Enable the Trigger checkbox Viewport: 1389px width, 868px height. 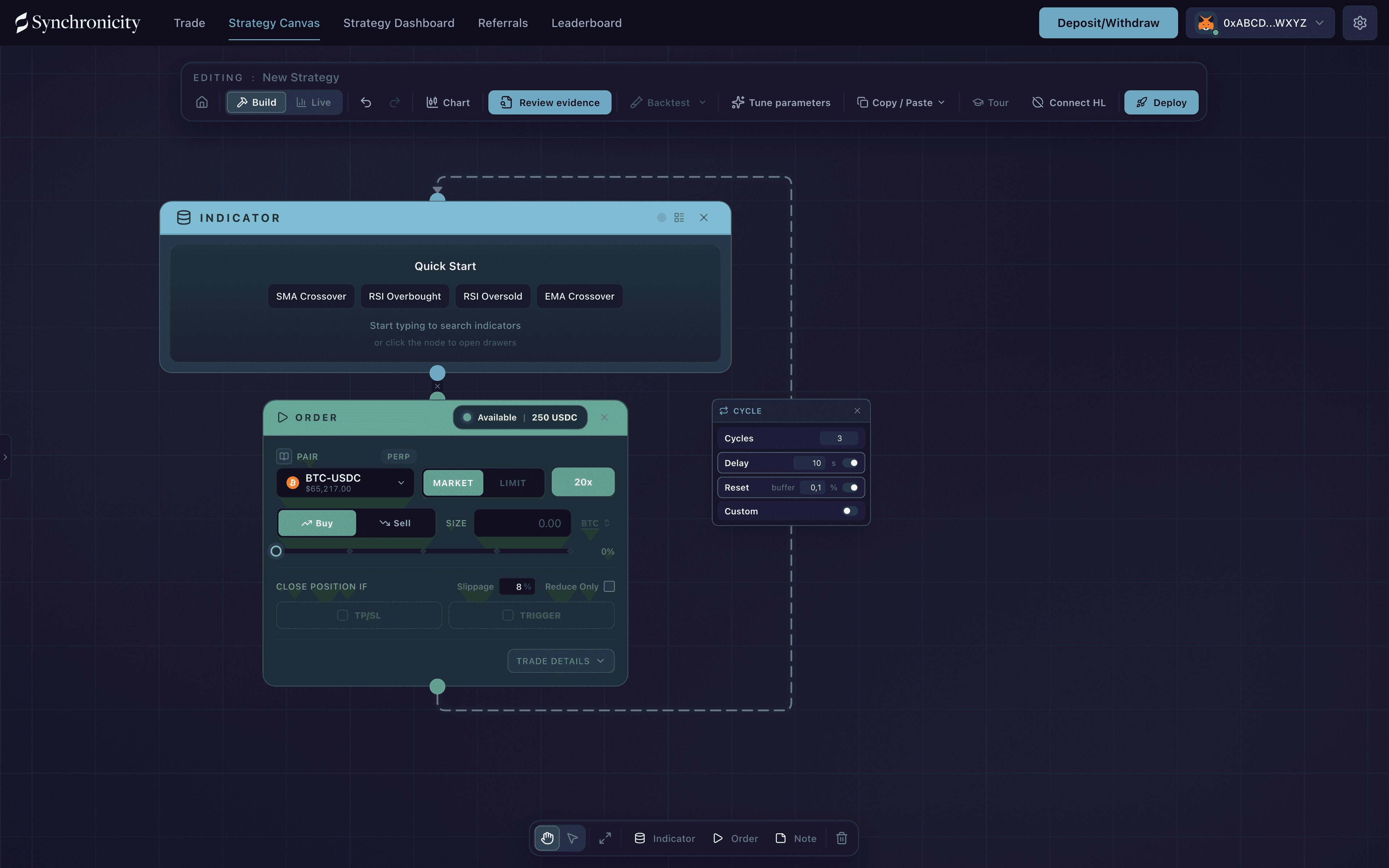(508, 615)
